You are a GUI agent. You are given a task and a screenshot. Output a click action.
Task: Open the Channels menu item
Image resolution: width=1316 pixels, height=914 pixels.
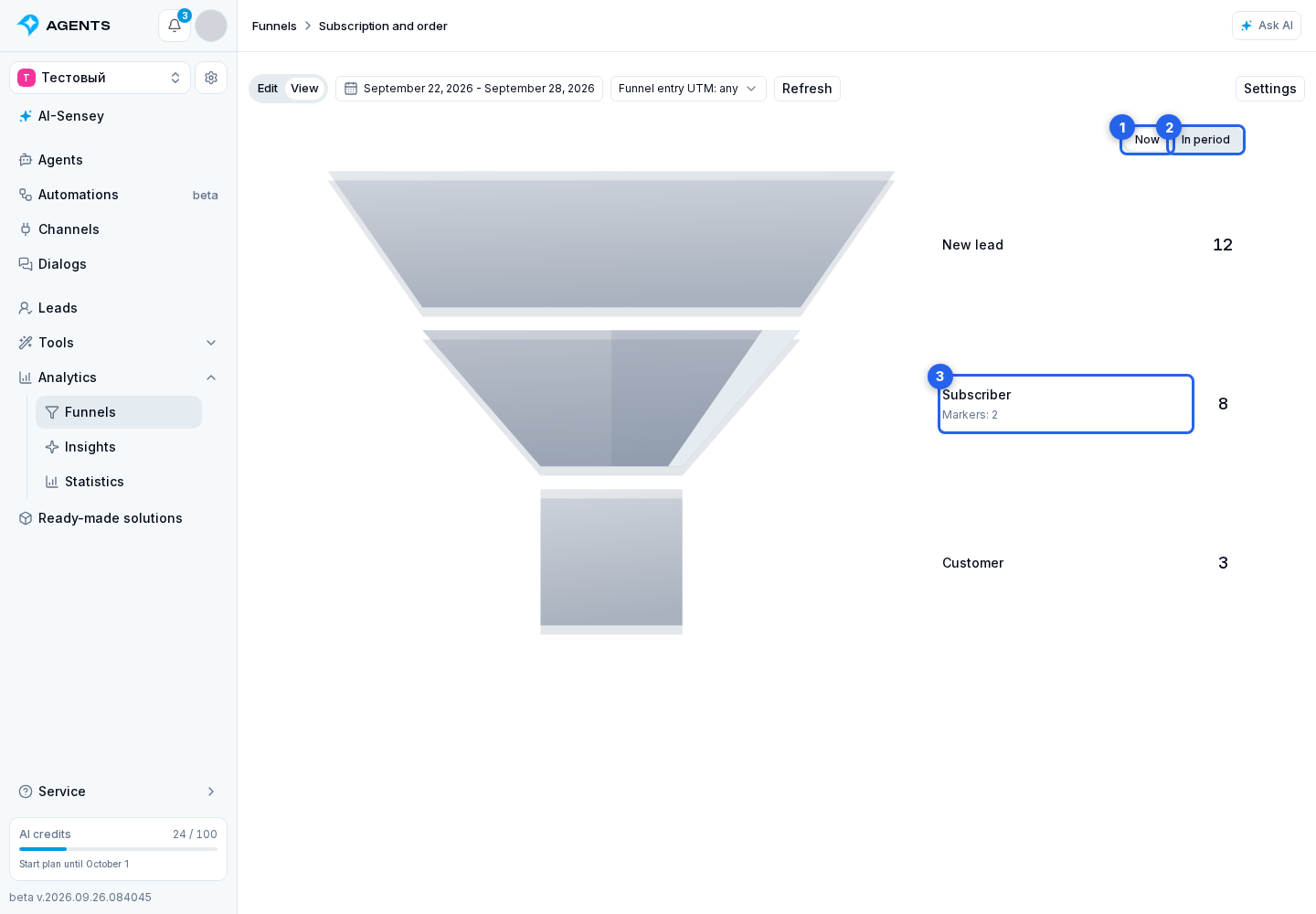click(119, 229)
